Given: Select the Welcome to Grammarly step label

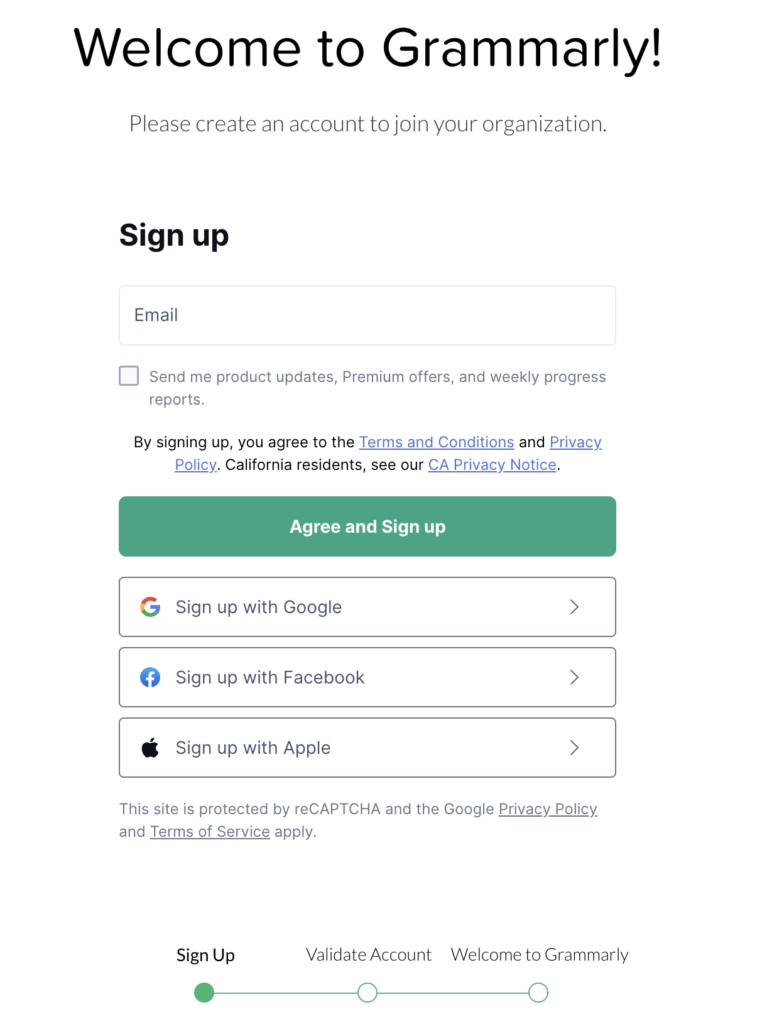Looking at the screenshot, I should [540, 955].
